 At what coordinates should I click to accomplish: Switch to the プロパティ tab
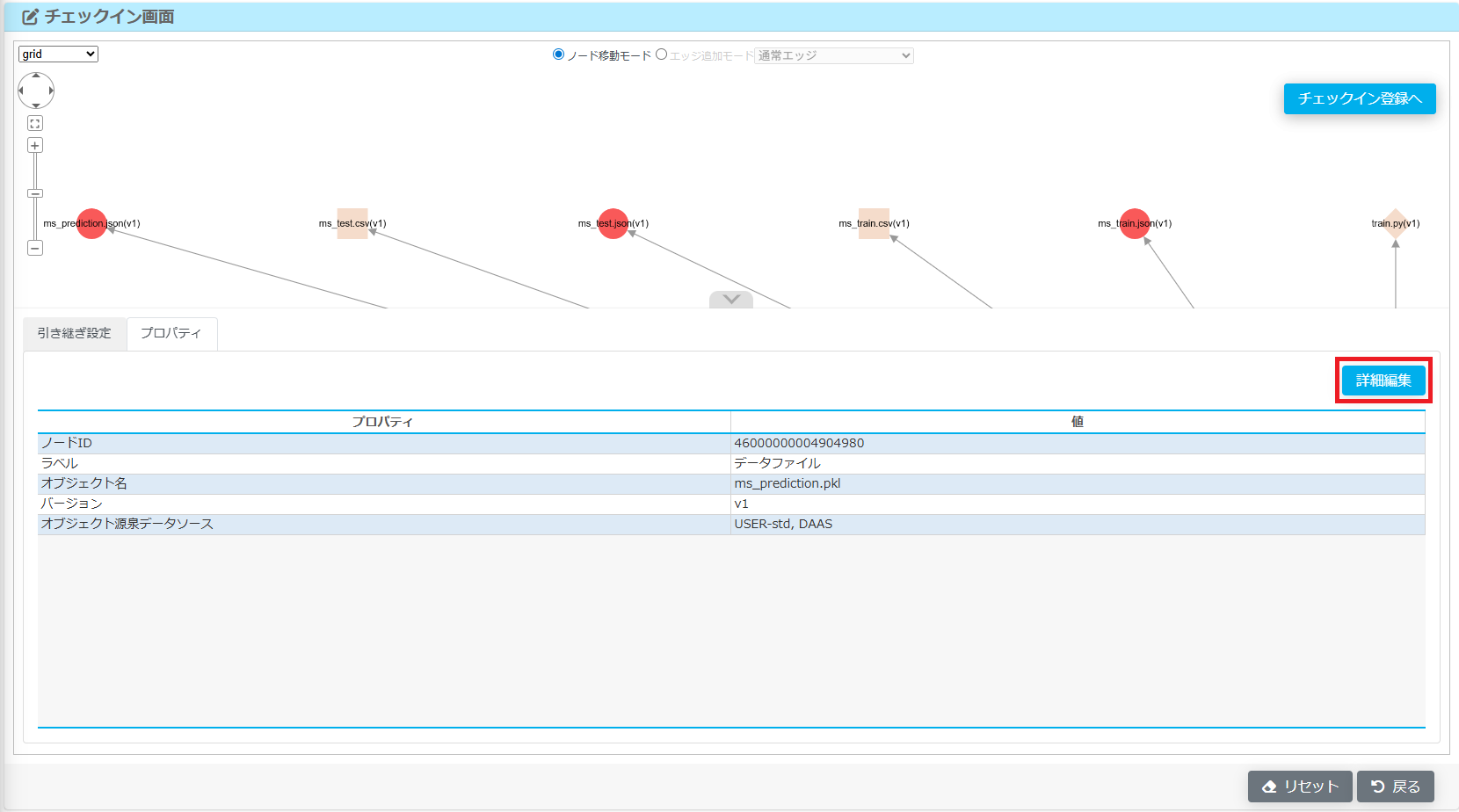click(x=171, y=333)
